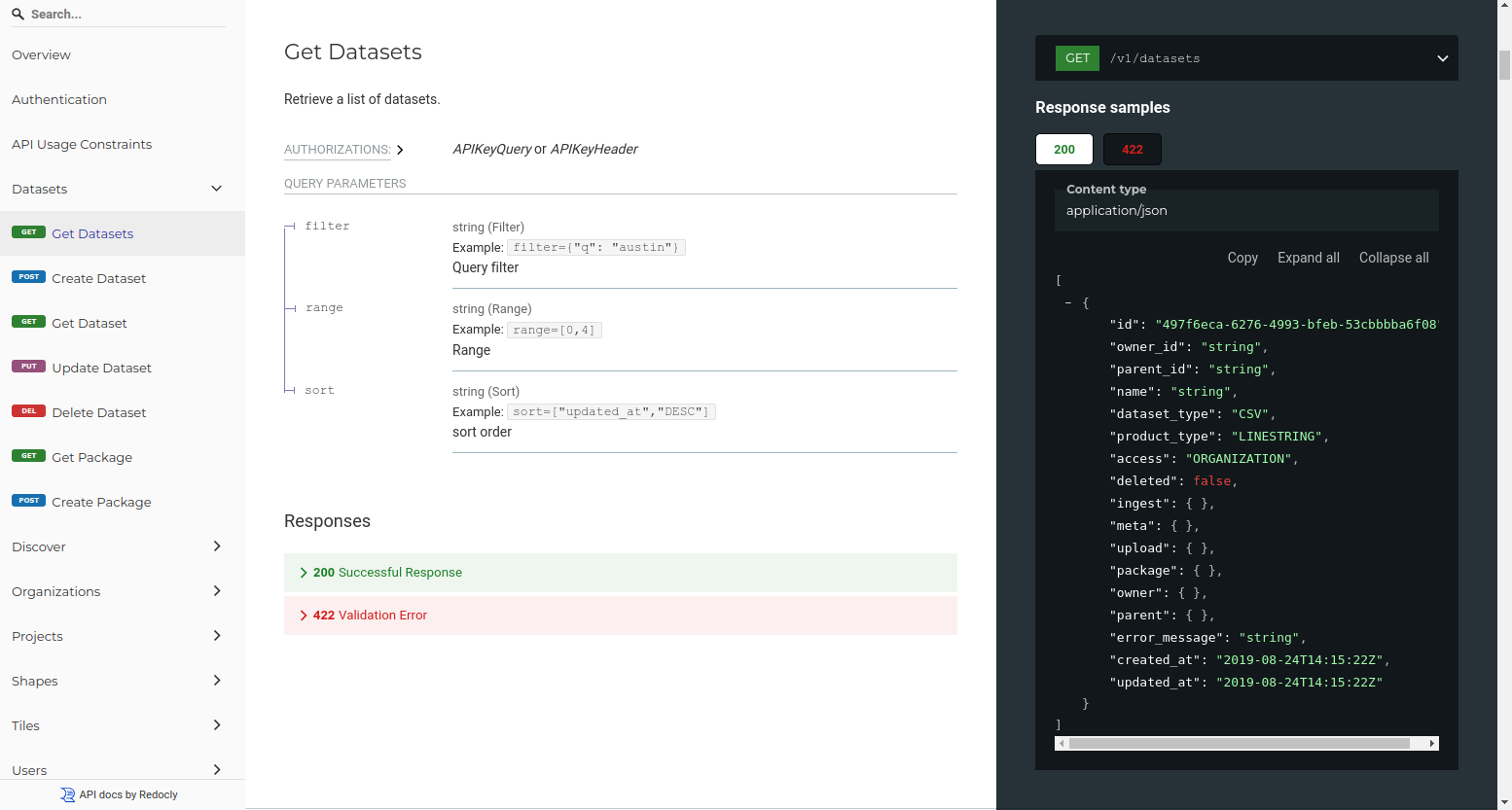Click the PUT badge beside Update Dataset
Image resolution: width=1512 pixels, height=810 pixels.
28,367
